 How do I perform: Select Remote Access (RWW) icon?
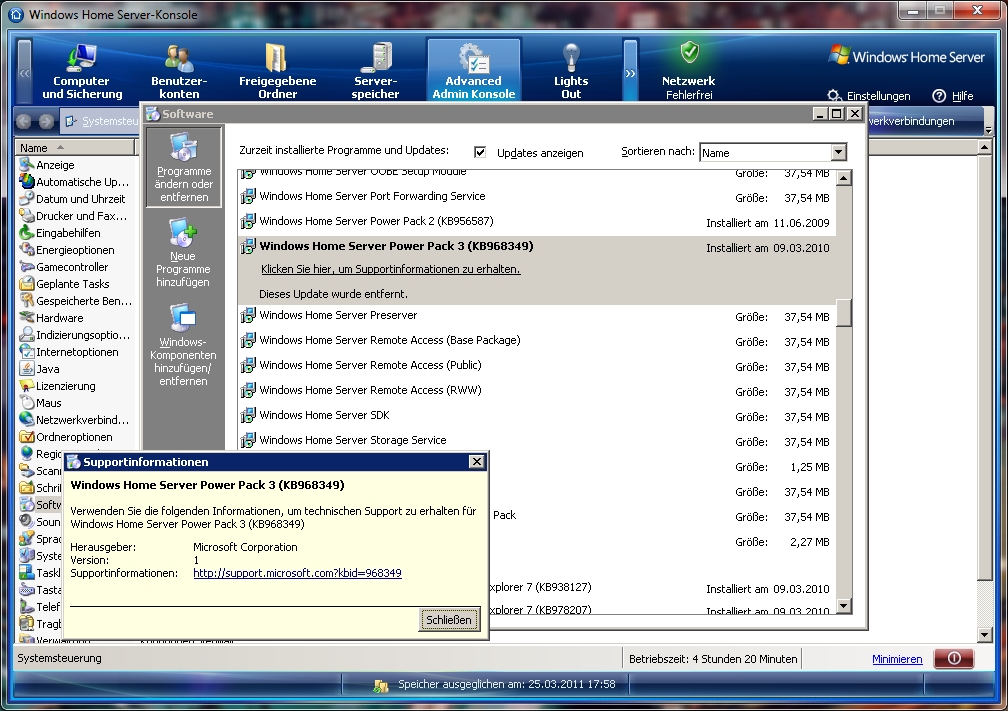pyautogui.click(x=248, y=391)
